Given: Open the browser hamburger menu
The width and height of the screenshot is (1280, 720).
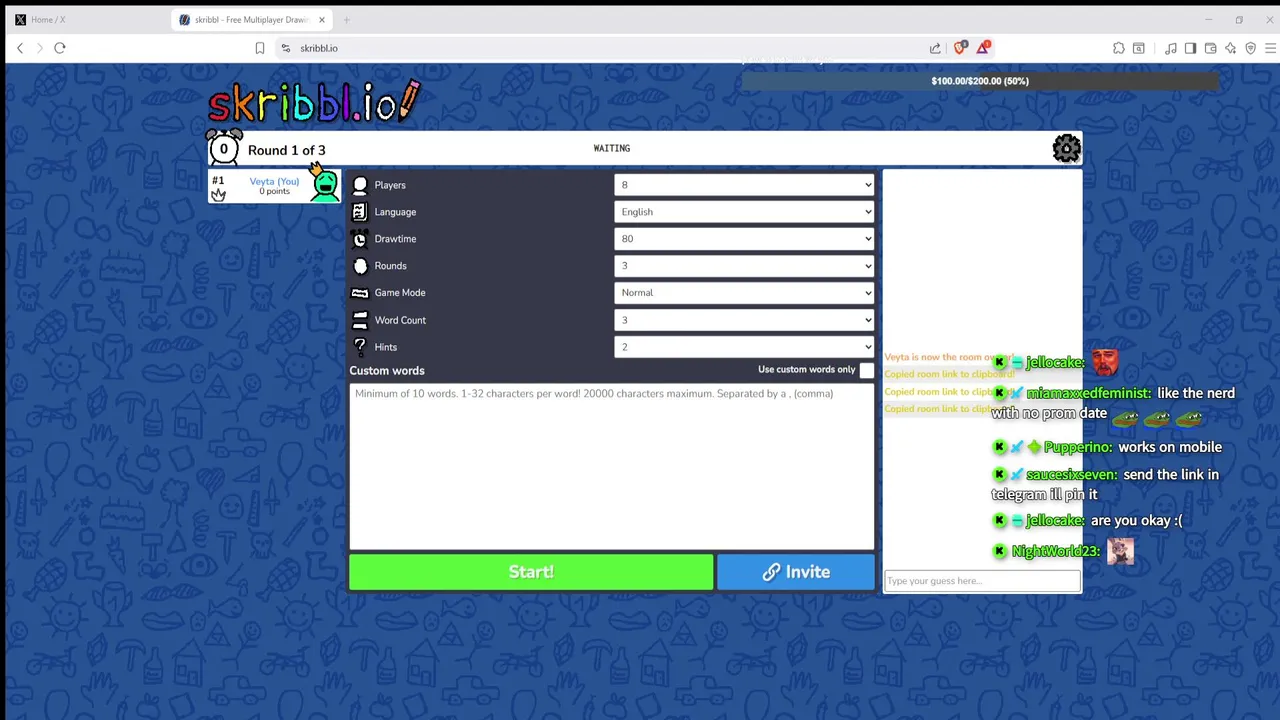Looking at the screenshot, I should pyautogui.click(x=1270, y=48).
